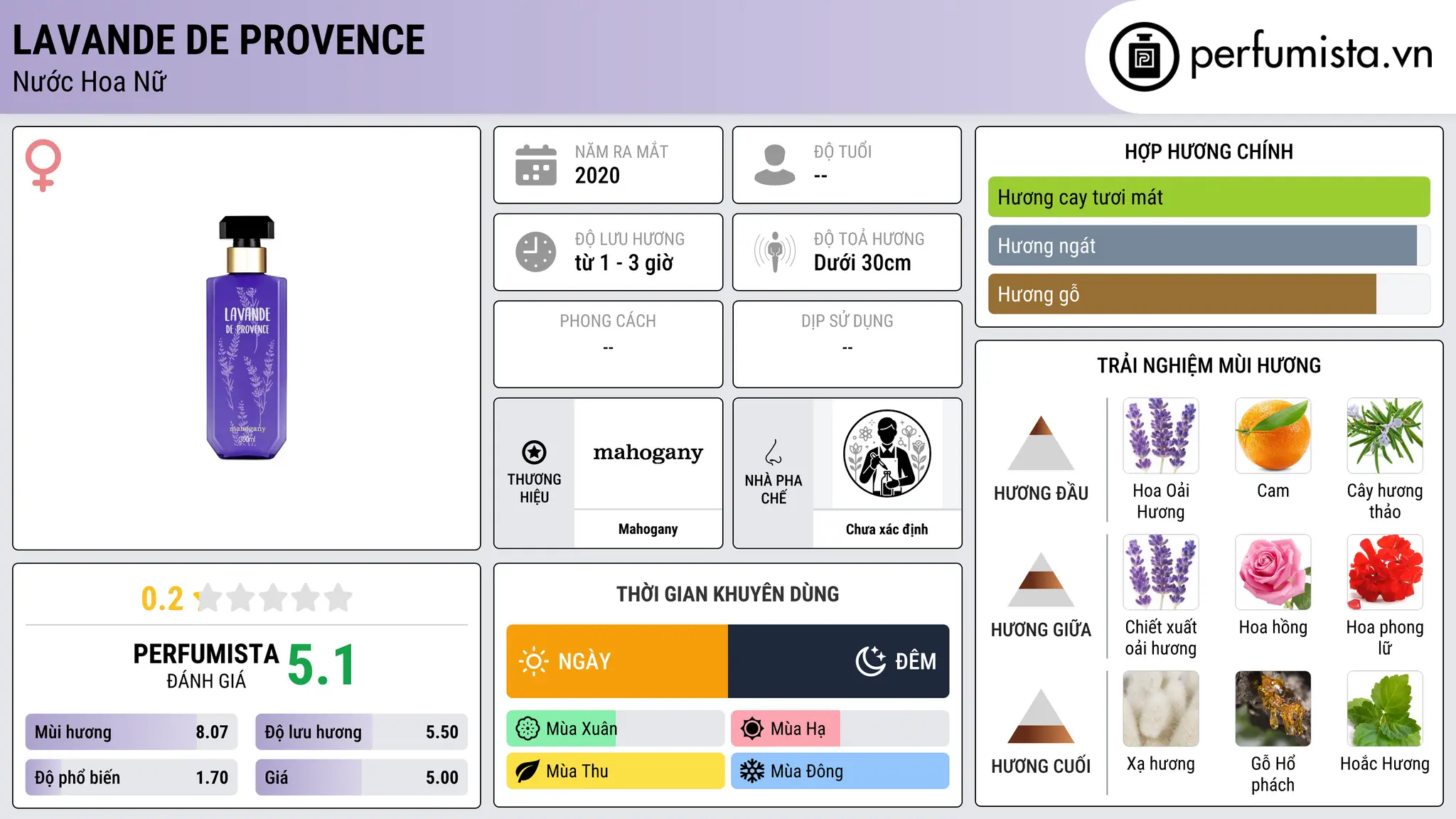Select the Cam orange note image

tap(1273, 436)
